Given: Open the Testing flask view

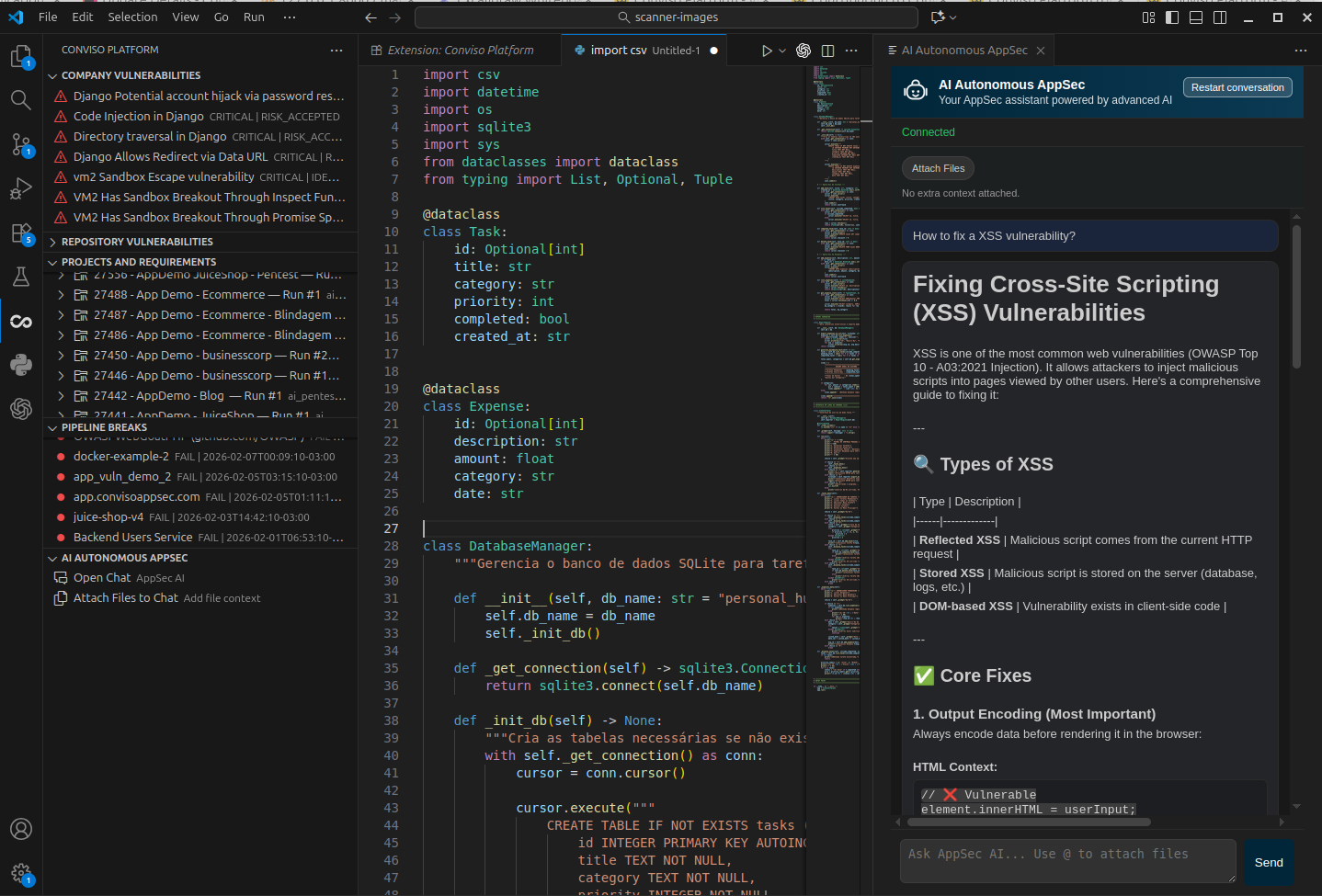Looking at the screenshot, I should click(x=21, y=277).
